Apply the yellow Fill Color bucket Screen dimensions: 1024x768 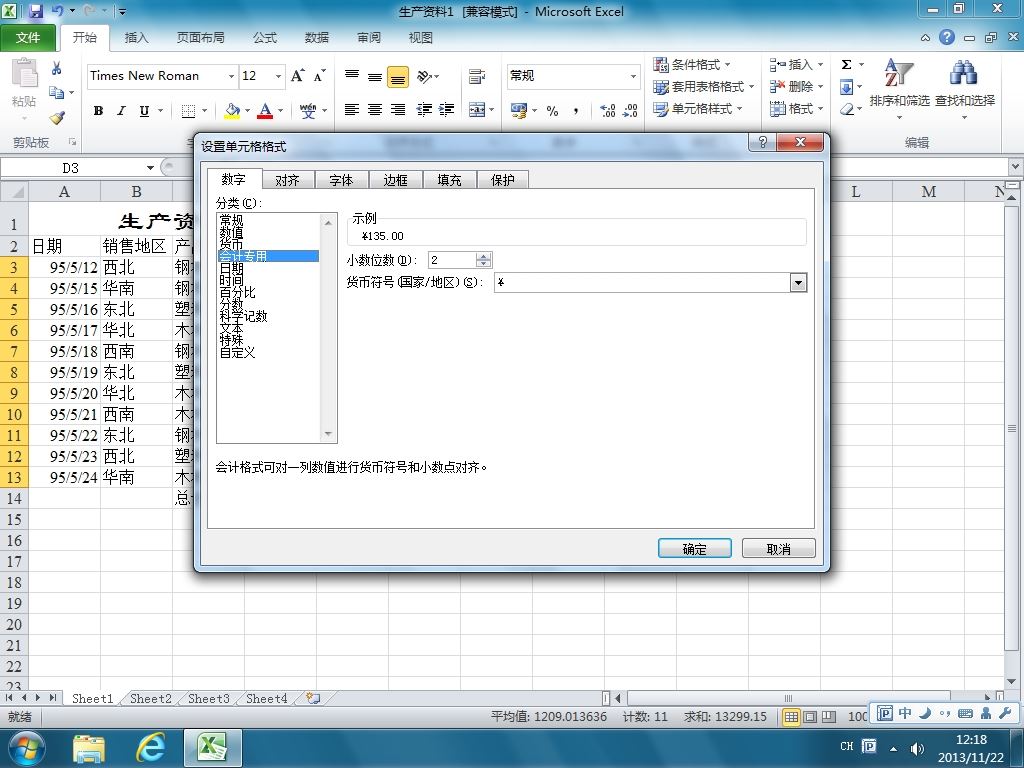[x=232, y=111]
